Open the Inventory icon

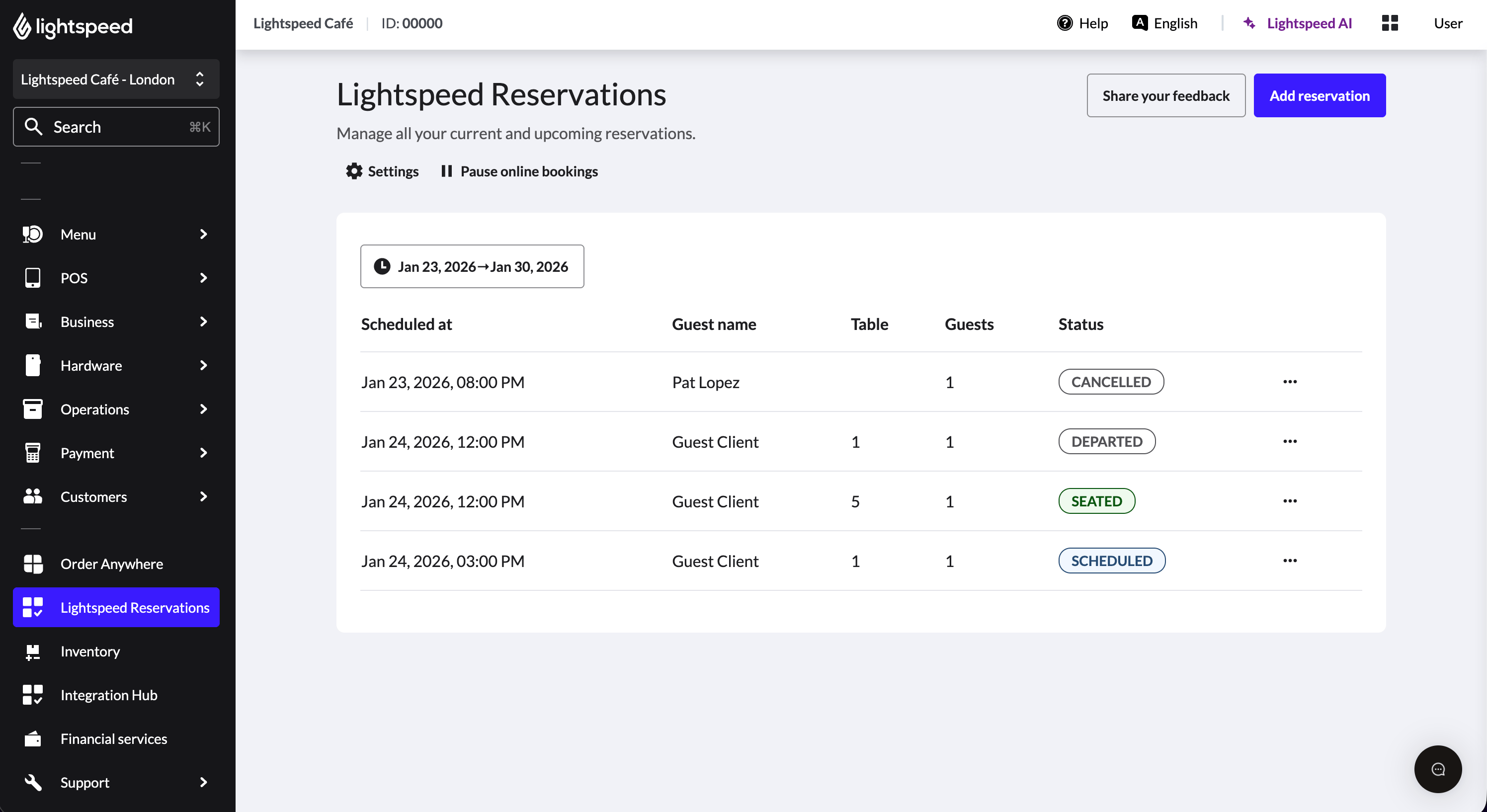pos(33,651)
